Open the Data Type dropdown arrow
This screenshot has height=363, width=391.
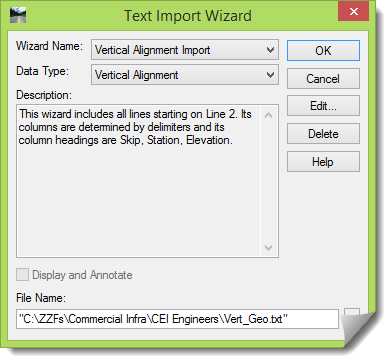[270, 75]
